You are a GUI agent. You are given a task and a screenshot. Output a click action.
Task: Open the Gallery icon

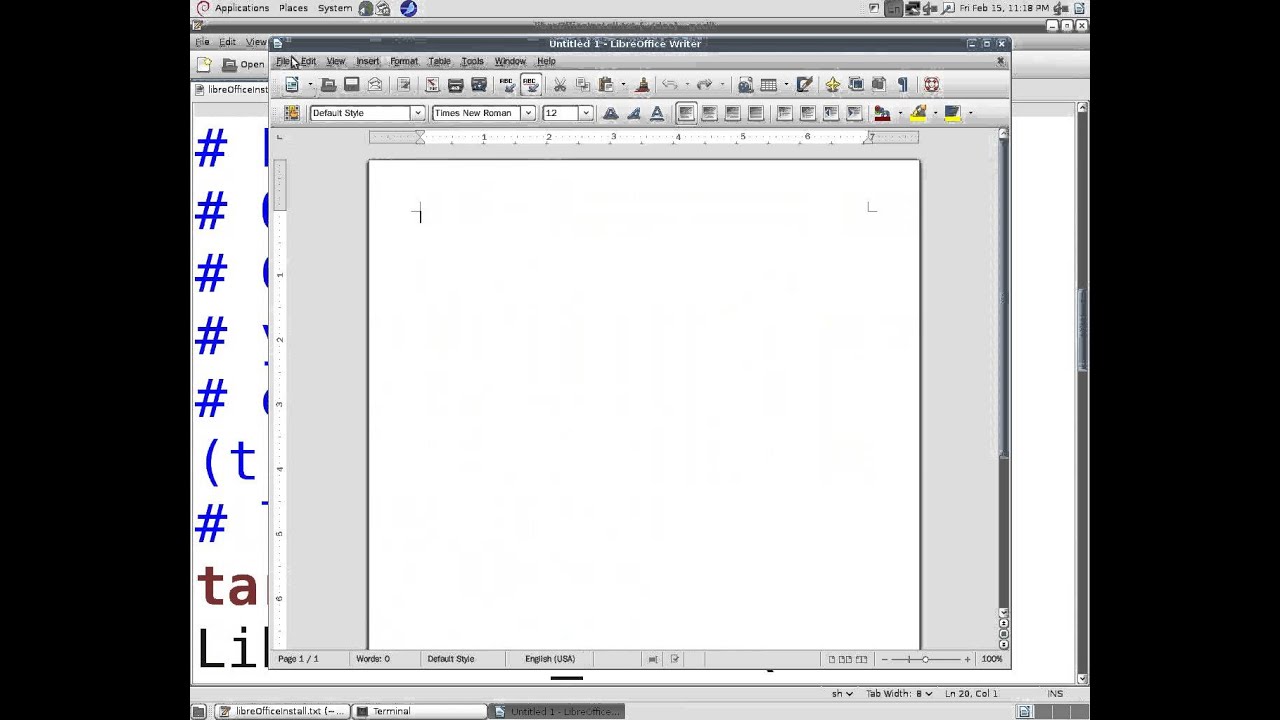(x=856, y=84)
